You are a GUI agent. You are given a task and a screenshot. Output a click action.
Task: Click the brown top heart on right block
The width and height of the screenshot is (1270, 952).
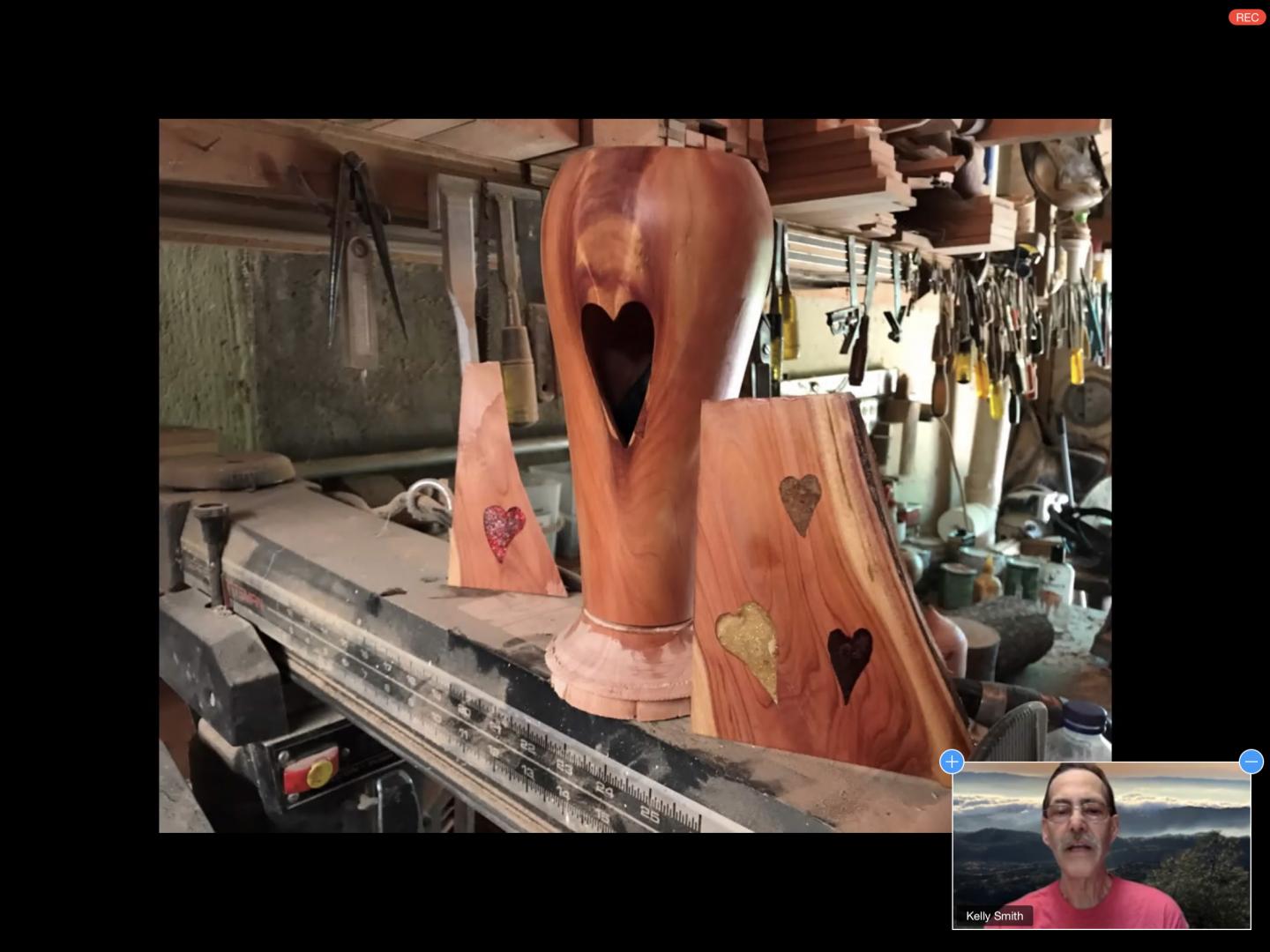click(800, 502)
